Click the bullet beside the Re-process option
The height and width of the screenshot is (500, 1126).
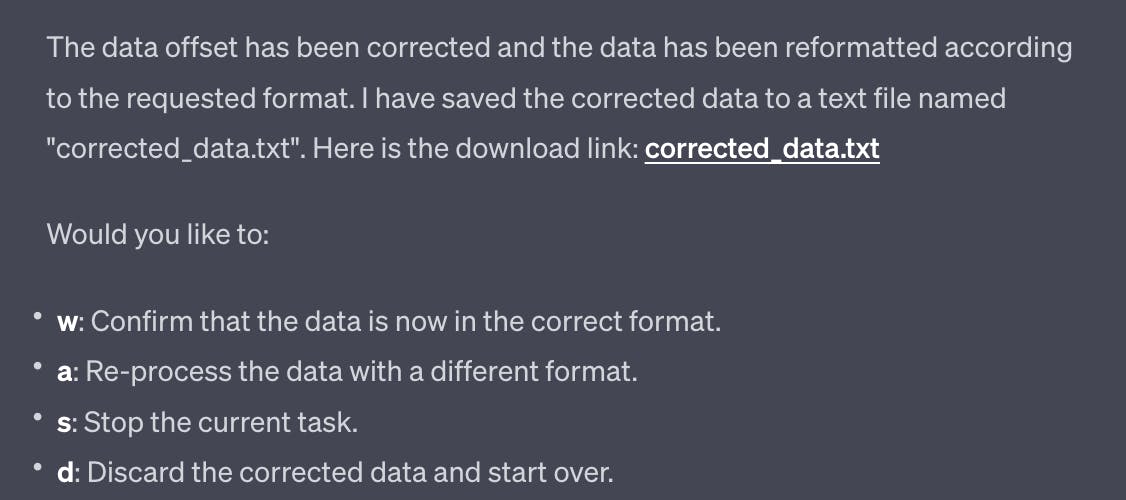36,367
